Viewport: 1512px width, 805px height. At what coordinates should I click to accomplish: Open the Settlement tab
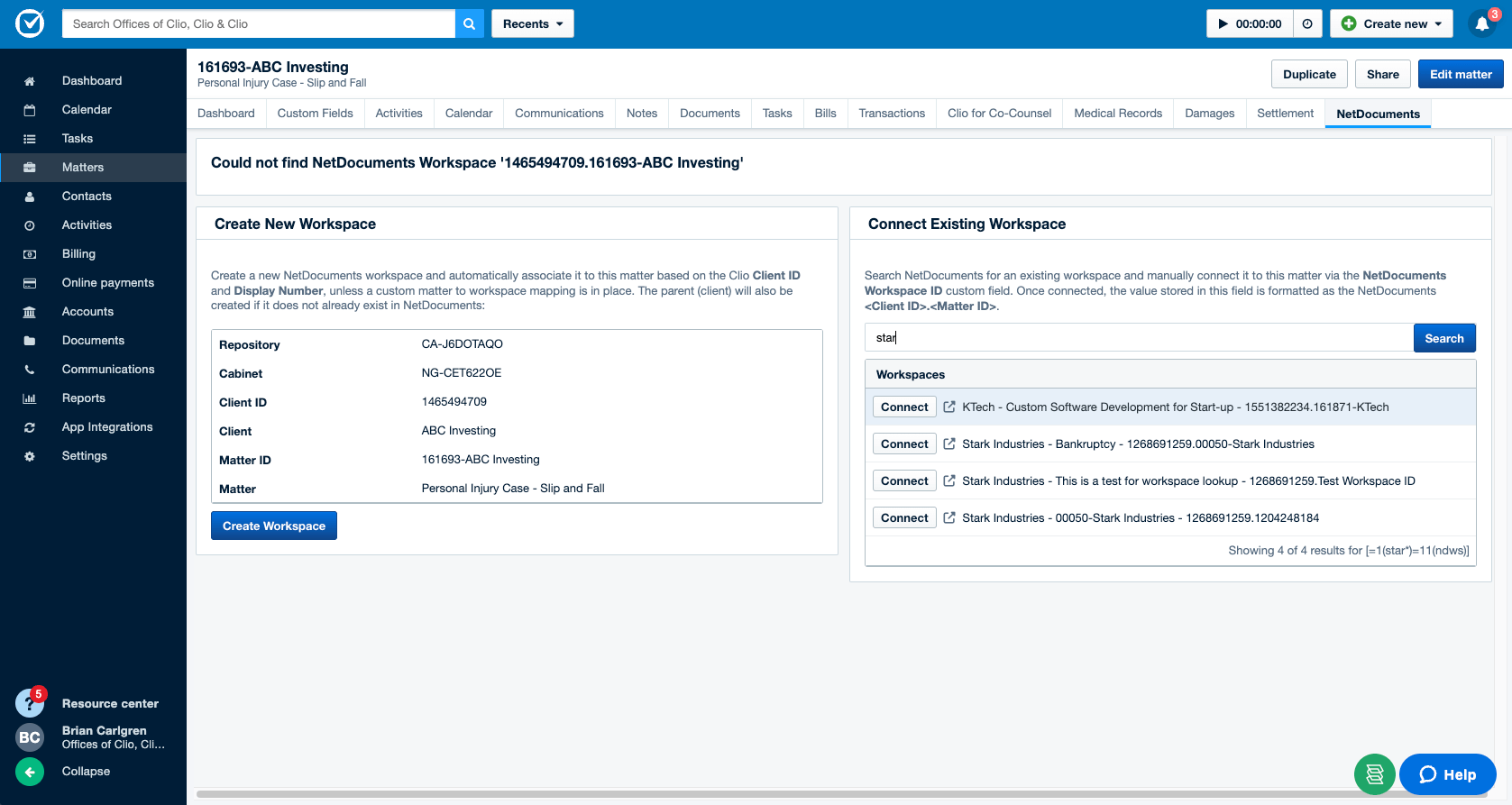point(1286,113)
